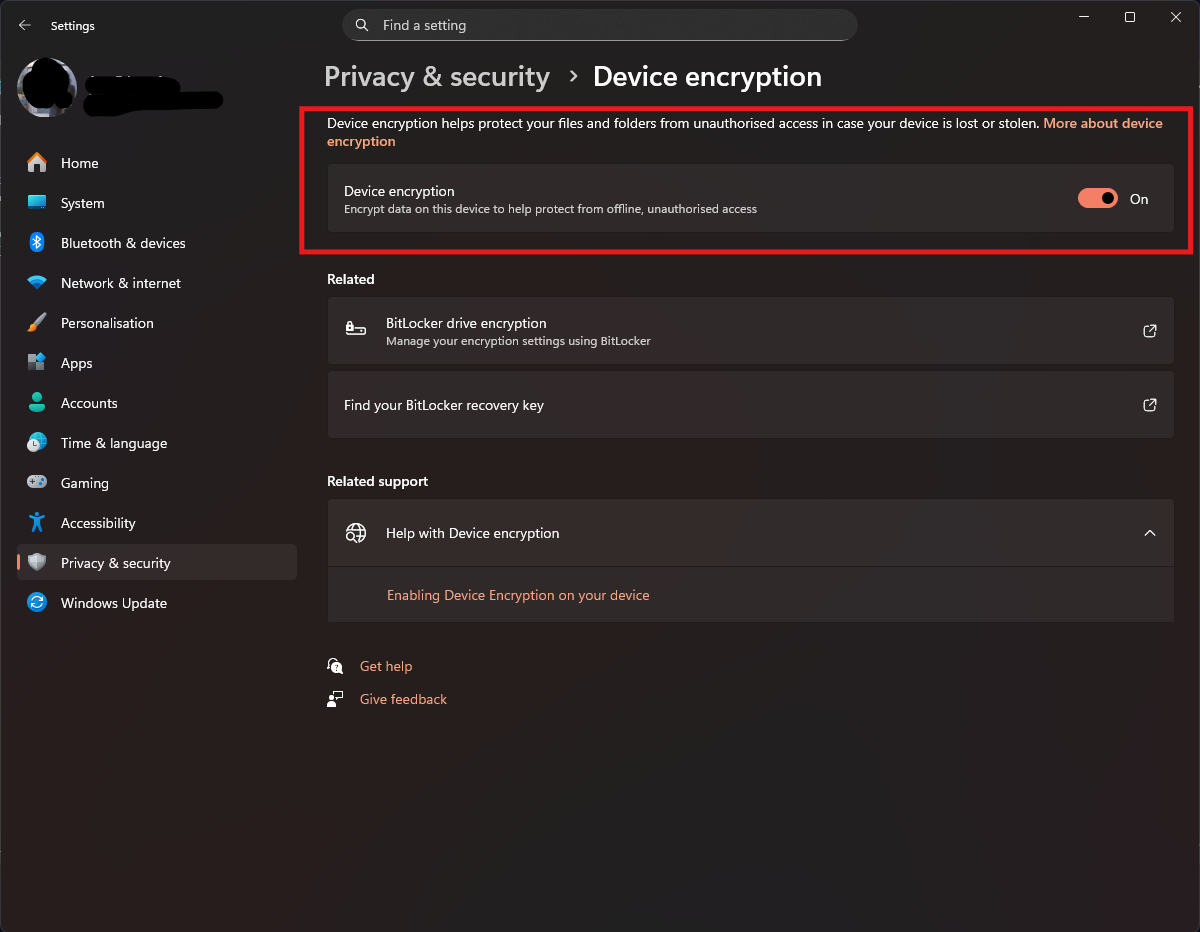Open the System settings category

(82, 203)
